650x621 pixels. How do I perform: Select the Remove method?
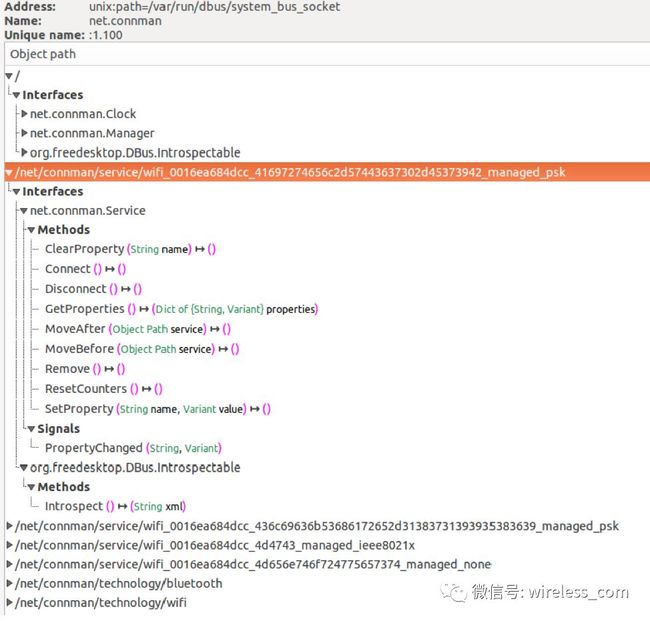tap(85, 369)
